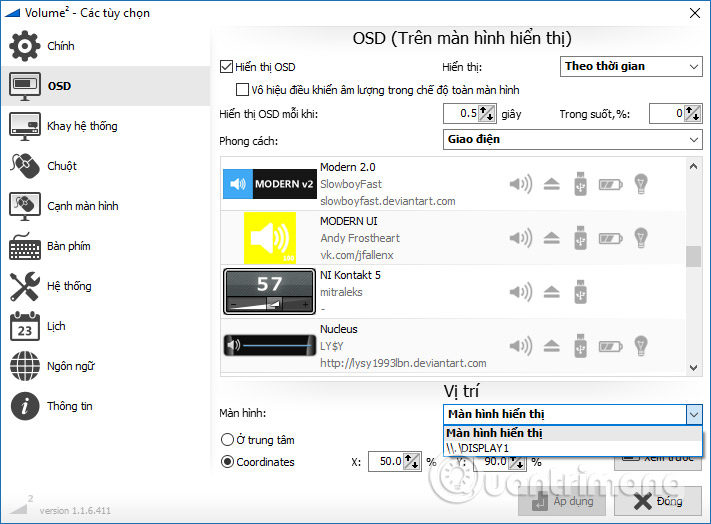Click battery icon in MODERN UI row
The height and width of the screenshot is (524, 711).
coord(610,238)
